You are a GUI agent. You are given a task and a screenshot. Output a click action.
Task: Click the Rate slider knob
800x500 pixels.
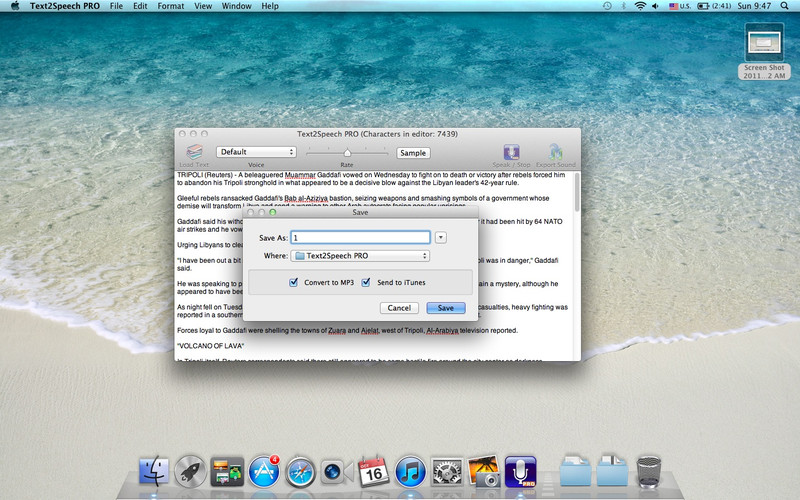[x=347, y=152]
